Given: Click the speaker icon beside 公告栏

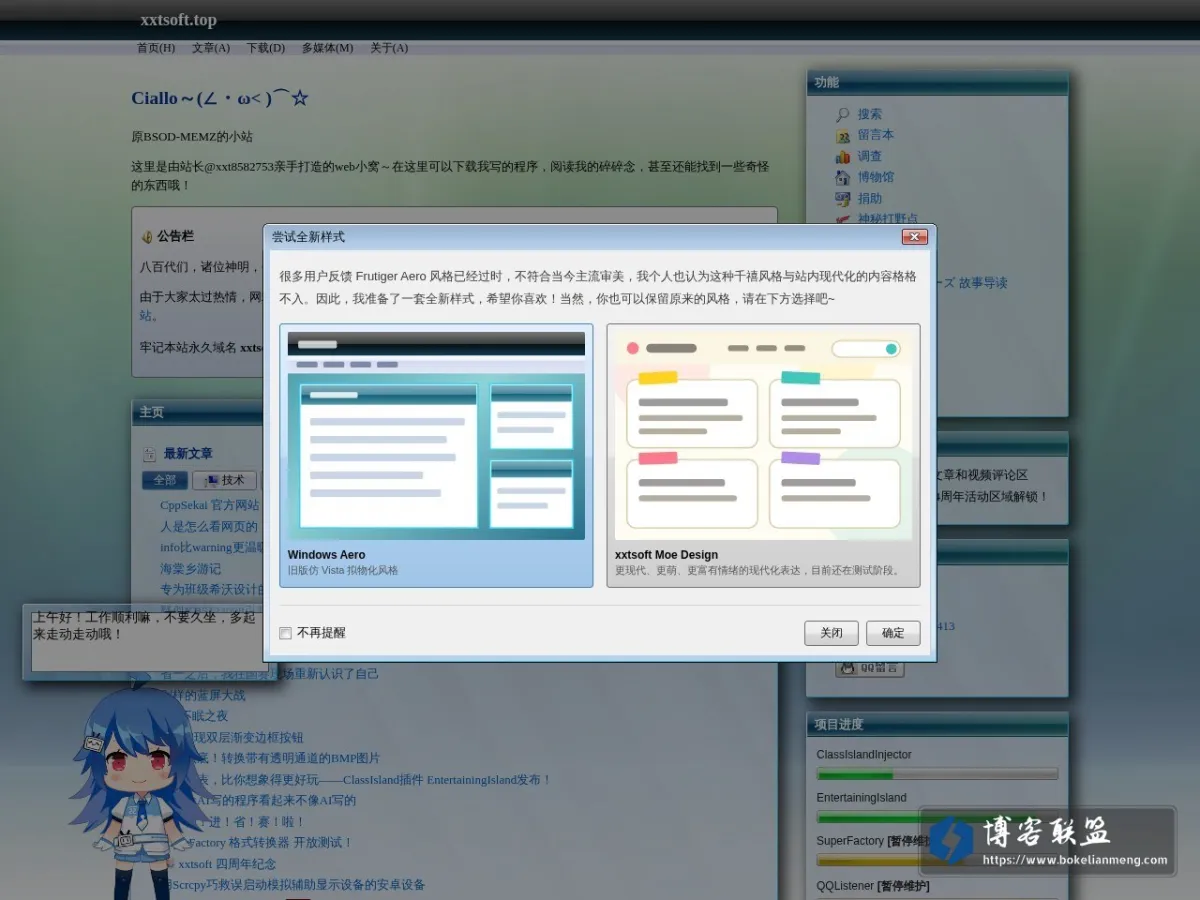Looking at the screenshot, I should coord(147,237).
